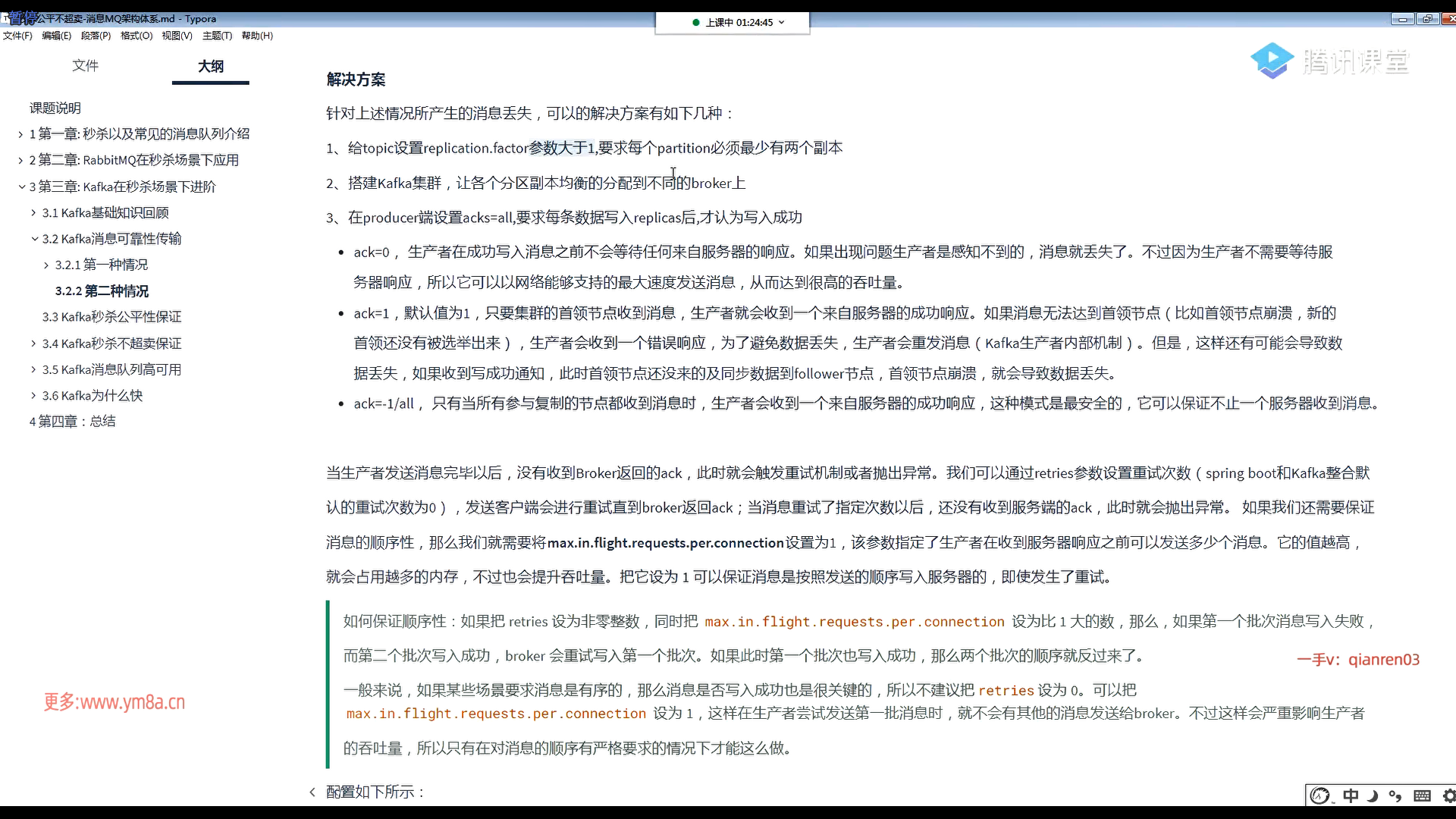Toggle Chinese punctuation mode icon
The image size is (1456, 819).
click(x=1395, y=795)
